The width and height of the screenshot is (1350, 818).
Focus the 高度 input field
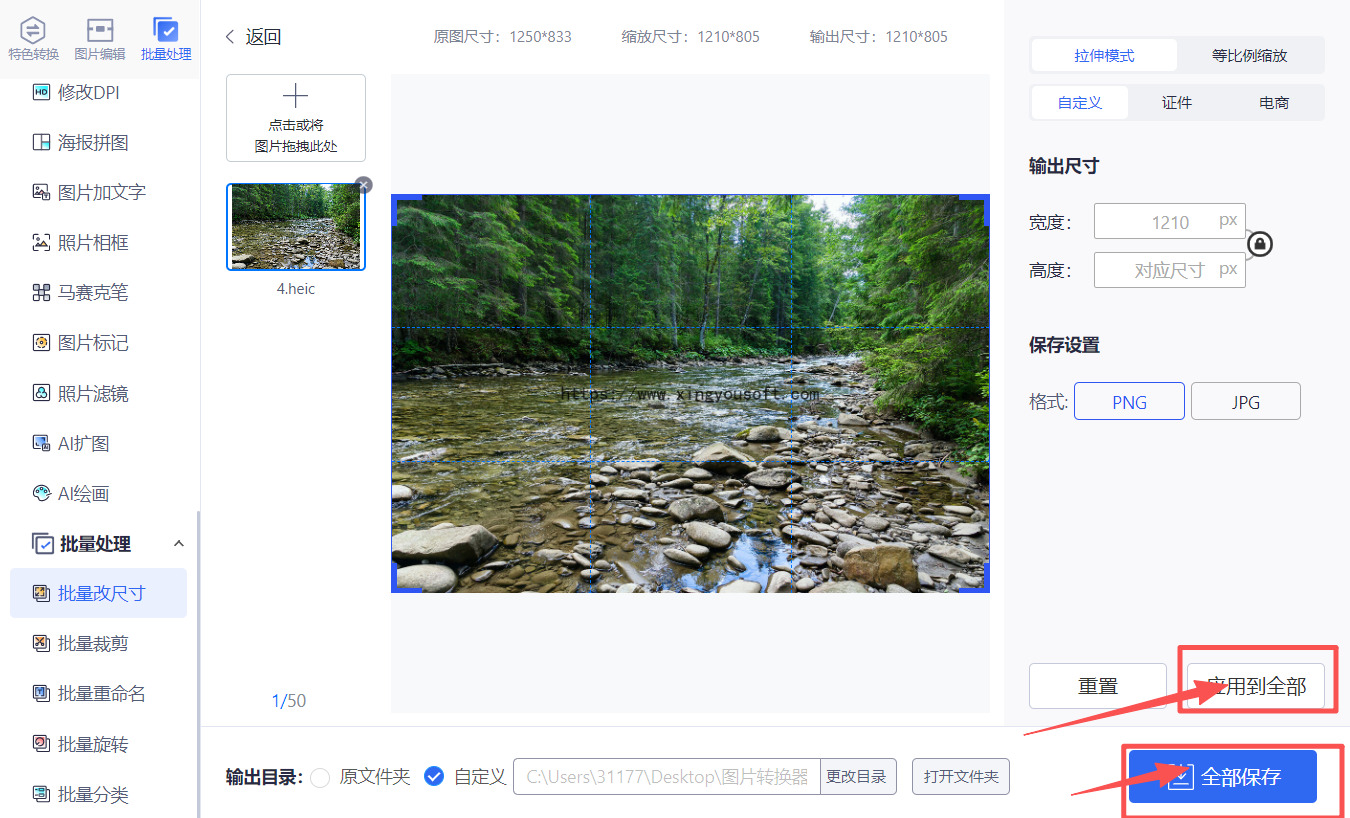[1170, 270]
